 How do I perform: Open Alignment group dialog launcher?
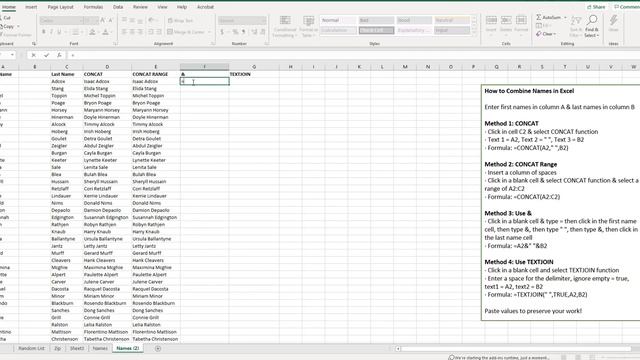(x=213, y=44)
